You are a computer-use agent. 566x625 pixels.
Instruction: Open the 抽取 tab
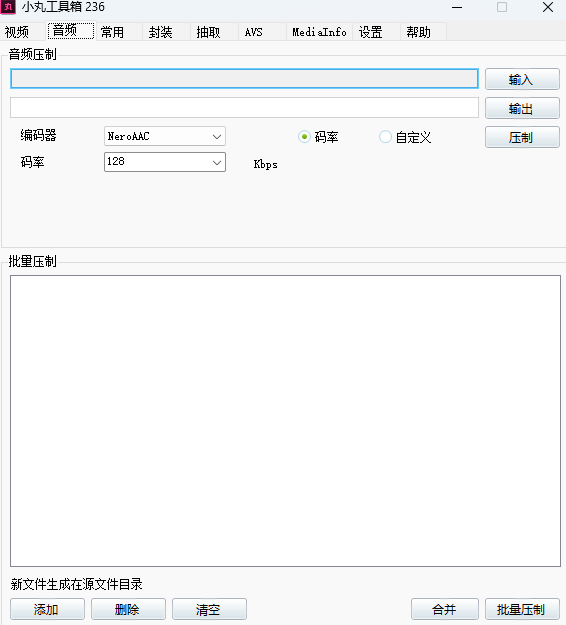coord(208,32)
